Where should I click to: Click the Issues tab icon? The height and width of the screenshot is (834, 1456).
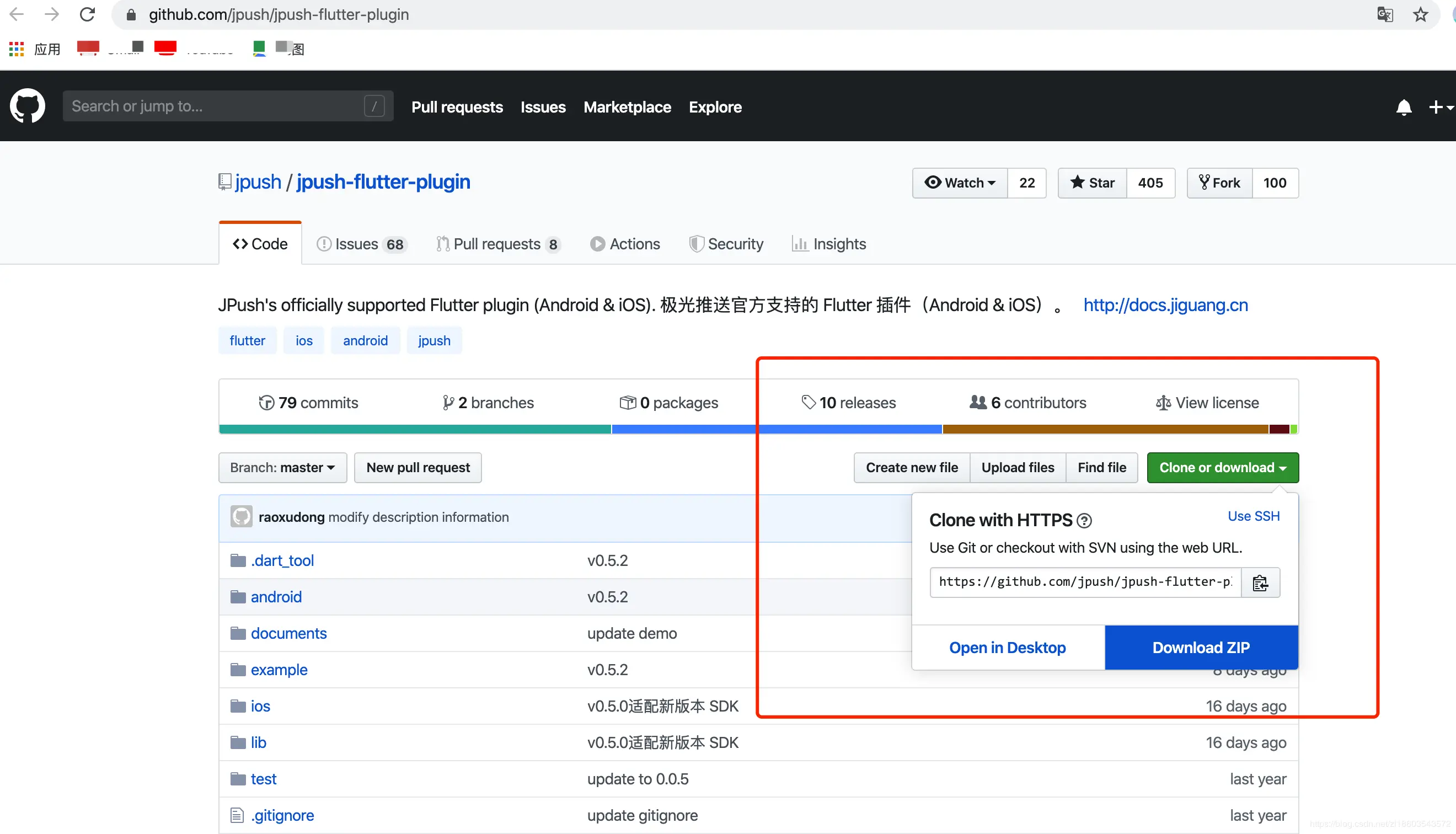(323, 243)
